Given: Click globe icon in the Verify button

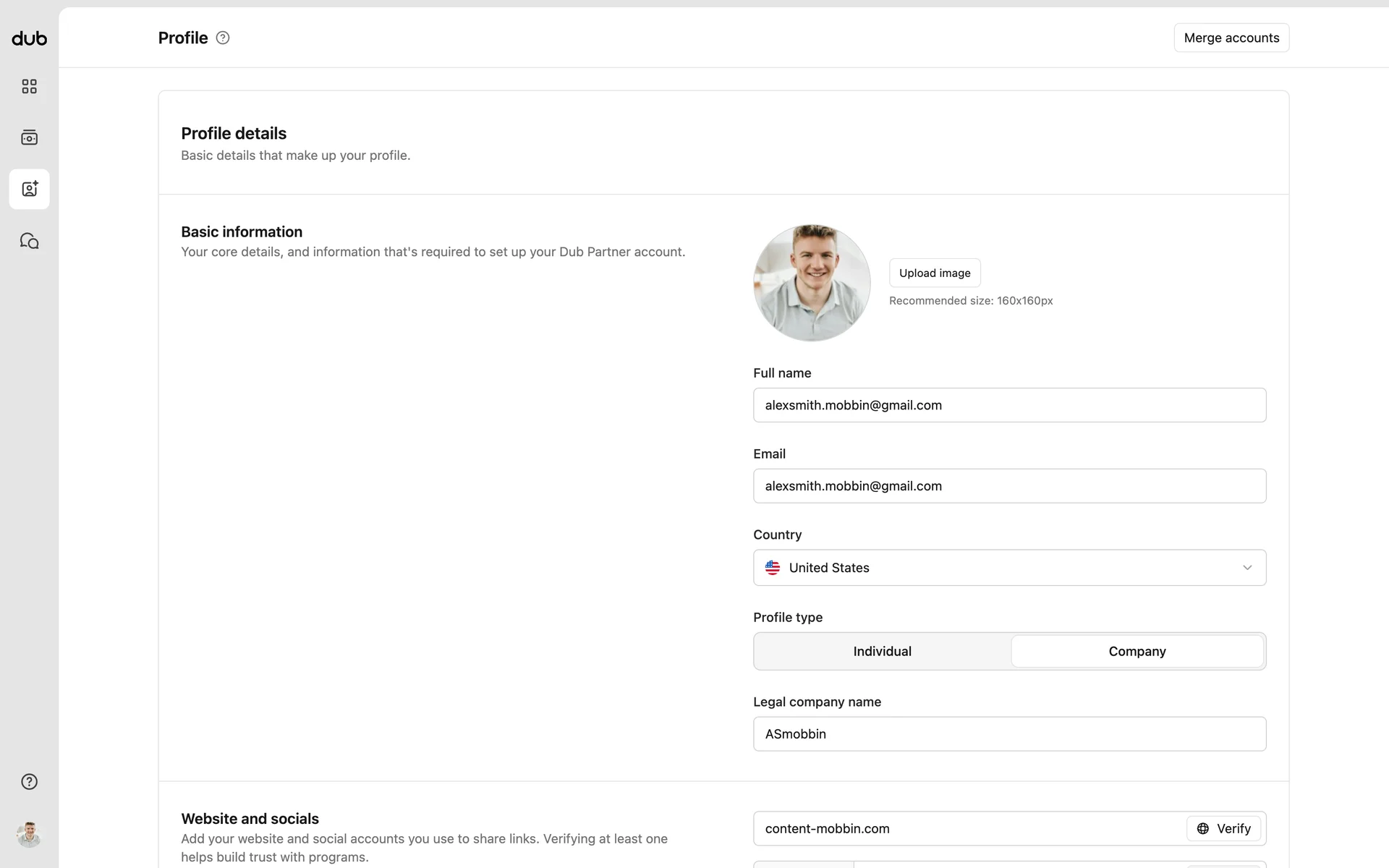Looking at the screenshot, I should [1202, 828].
